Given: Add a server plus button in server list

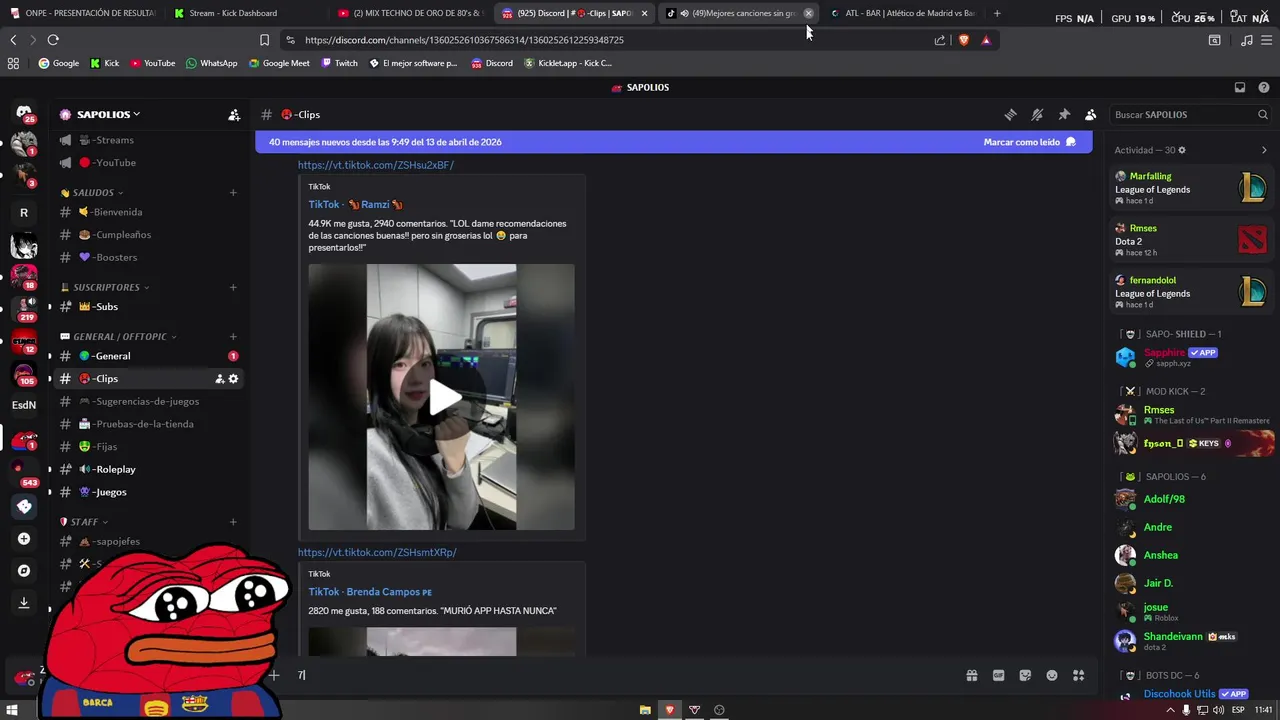Looking at the screenshot, I should click(24, 539).
